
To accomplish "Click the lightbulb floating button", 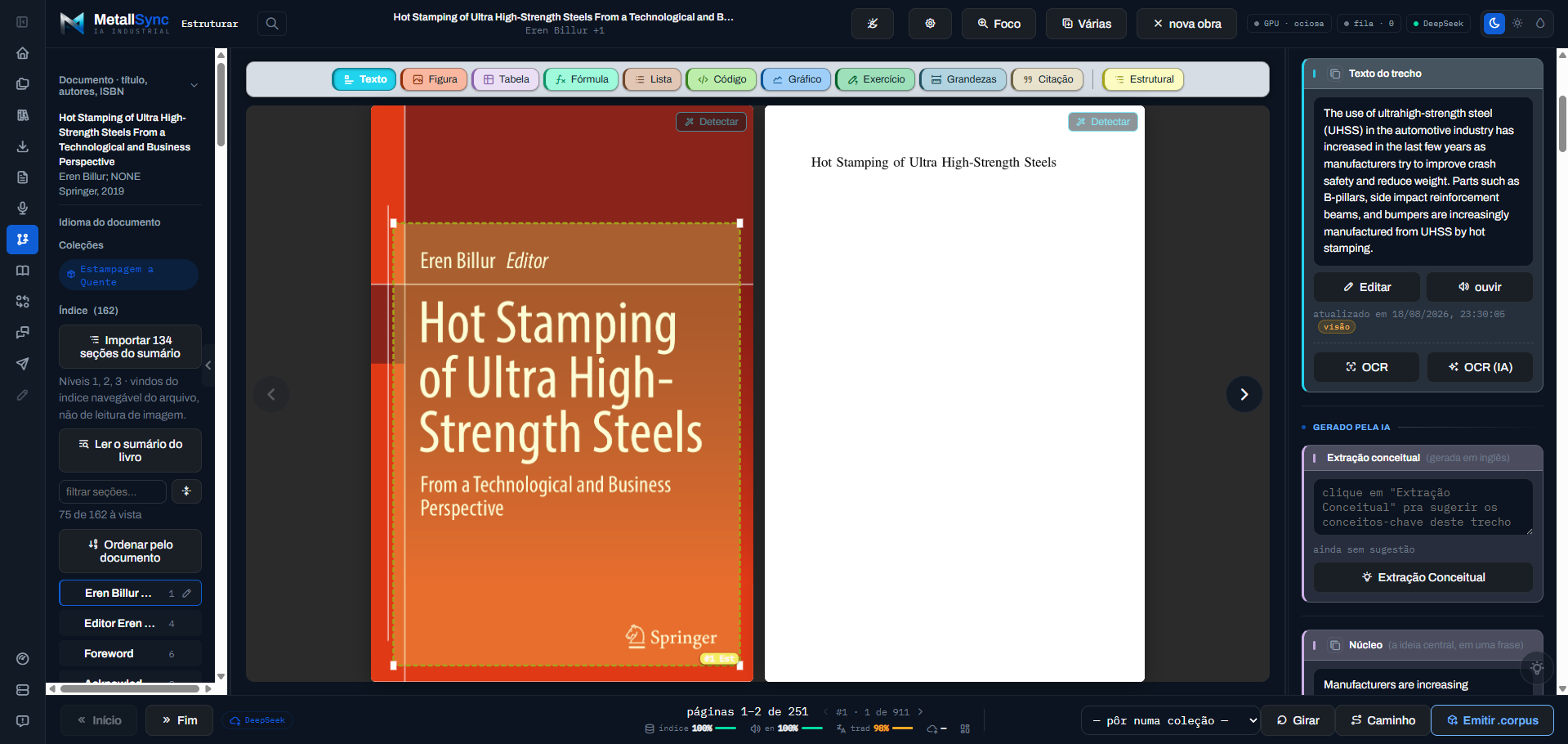I will coord(1537,668).
